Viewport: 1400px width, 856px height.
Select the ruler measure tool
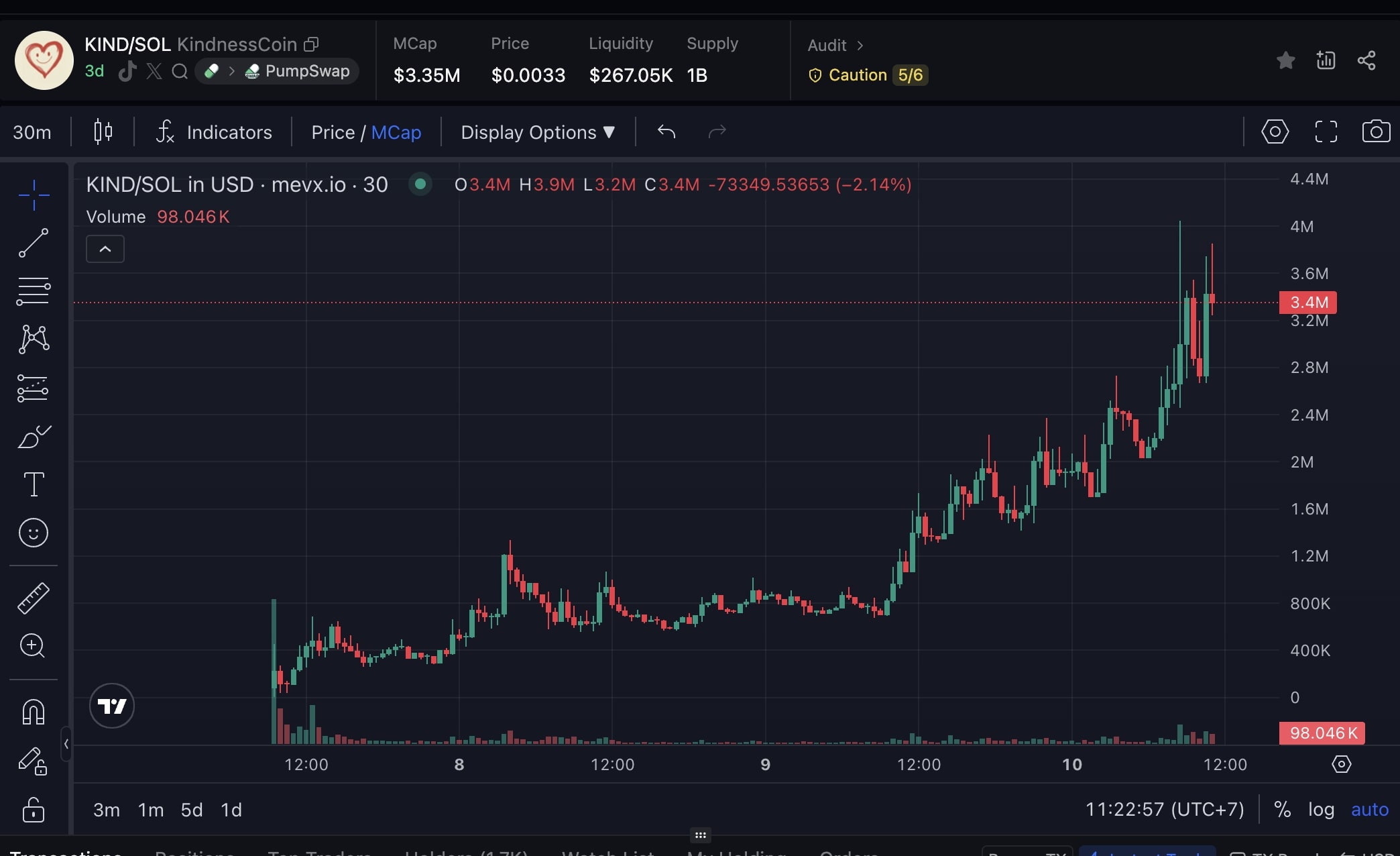point(34,598)
